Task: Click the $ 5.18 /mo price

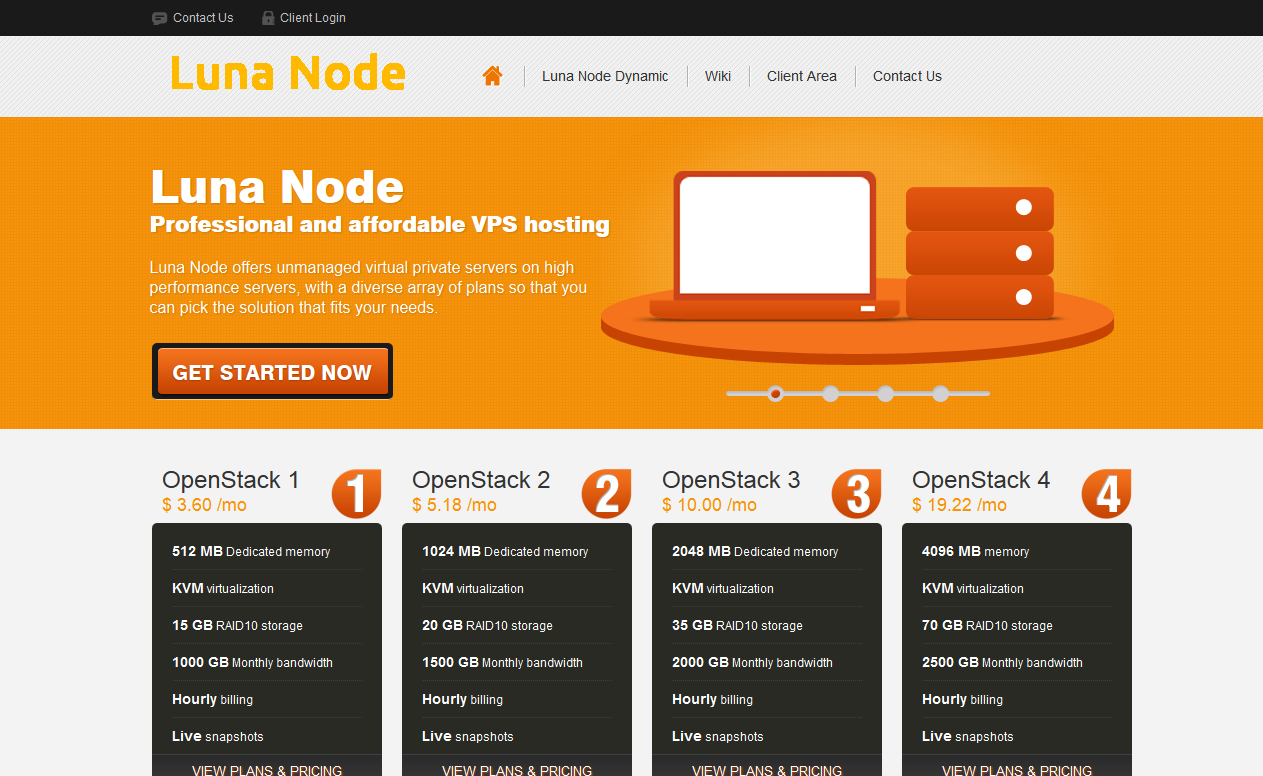Action: point(454,505)
